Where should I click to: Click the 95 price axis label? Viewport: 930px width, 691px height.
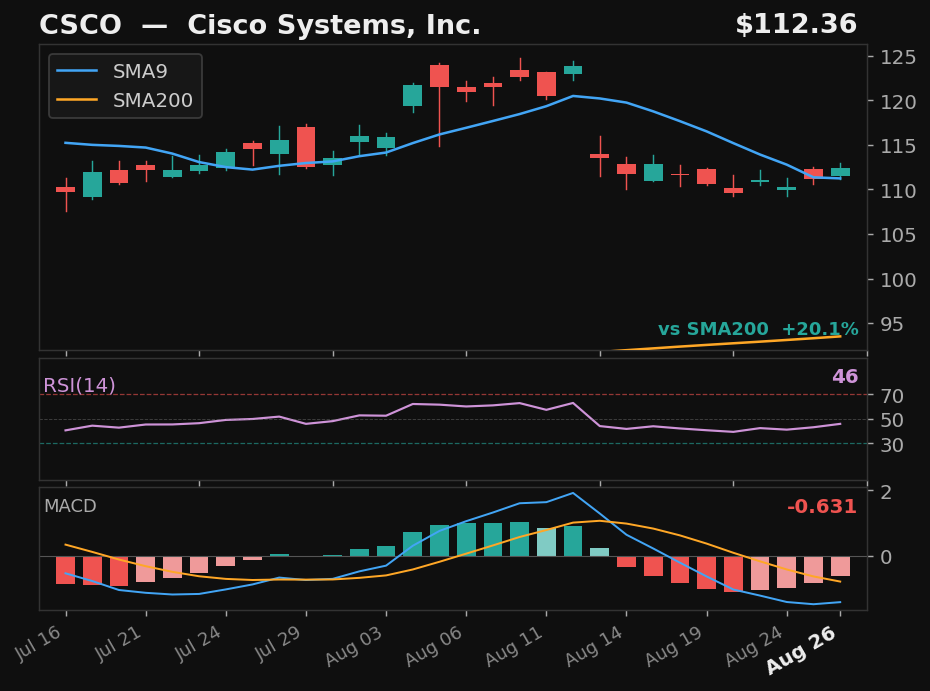(x=892, y=324)
